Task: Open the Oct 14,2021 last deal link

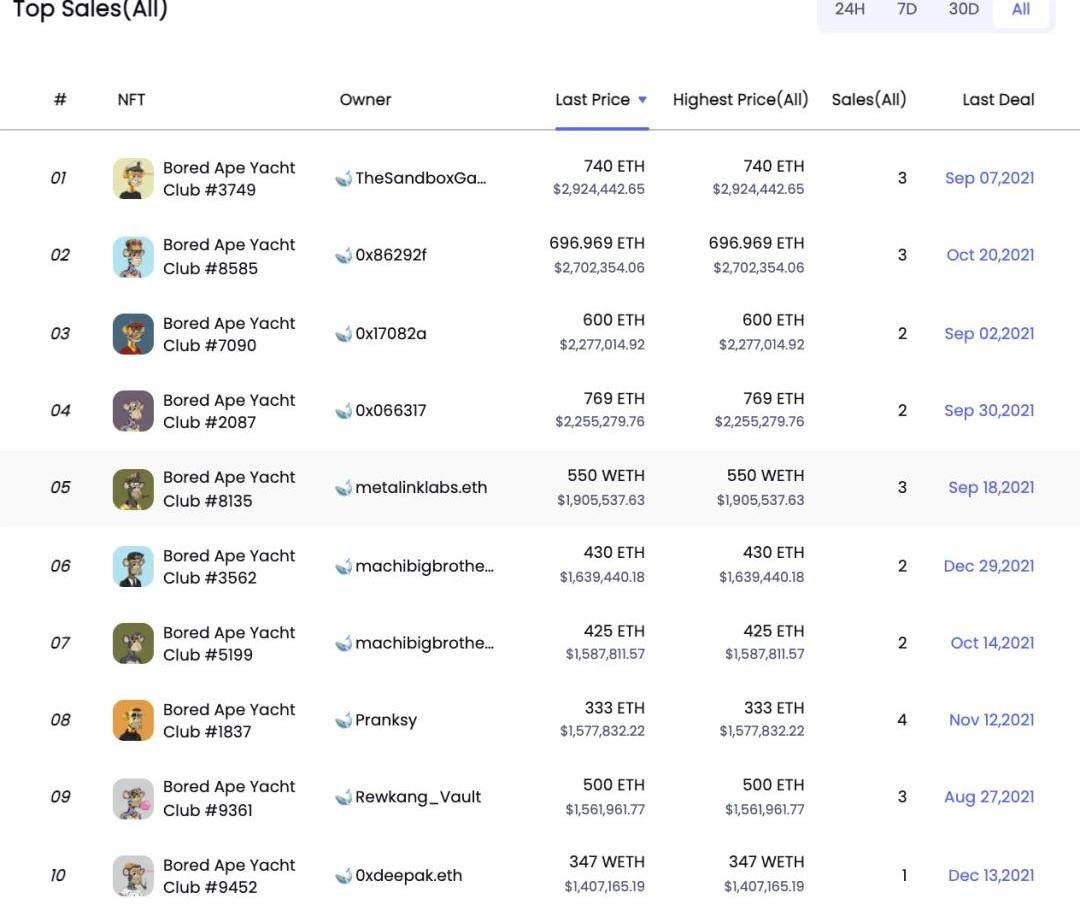Action: click(x=992, y=643)
